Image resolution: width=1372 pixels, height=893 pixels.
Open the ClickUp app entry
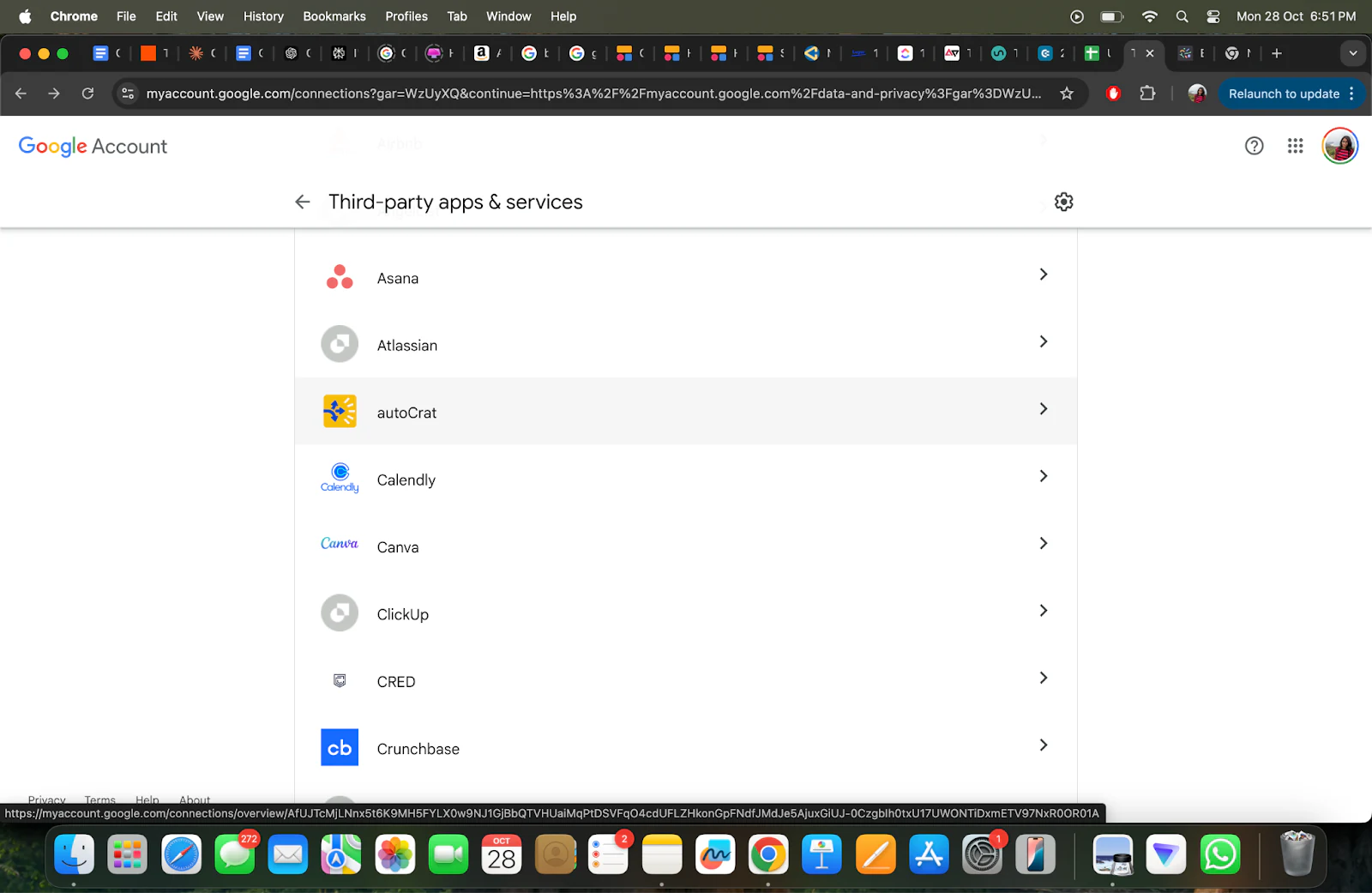[686, 612]
